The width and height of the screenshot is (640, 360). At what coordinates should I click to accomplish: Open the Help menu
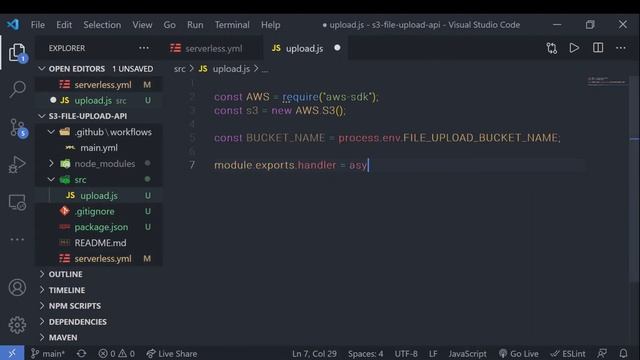(x=271, y=25)
